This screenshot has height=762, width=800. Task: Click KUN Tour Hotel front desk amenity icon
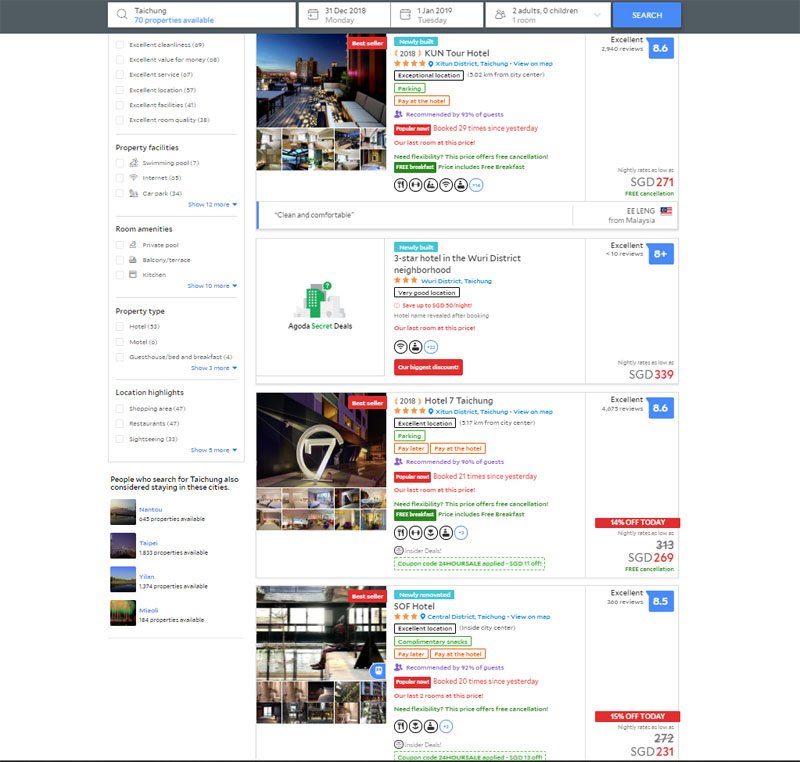click(461, 185)
